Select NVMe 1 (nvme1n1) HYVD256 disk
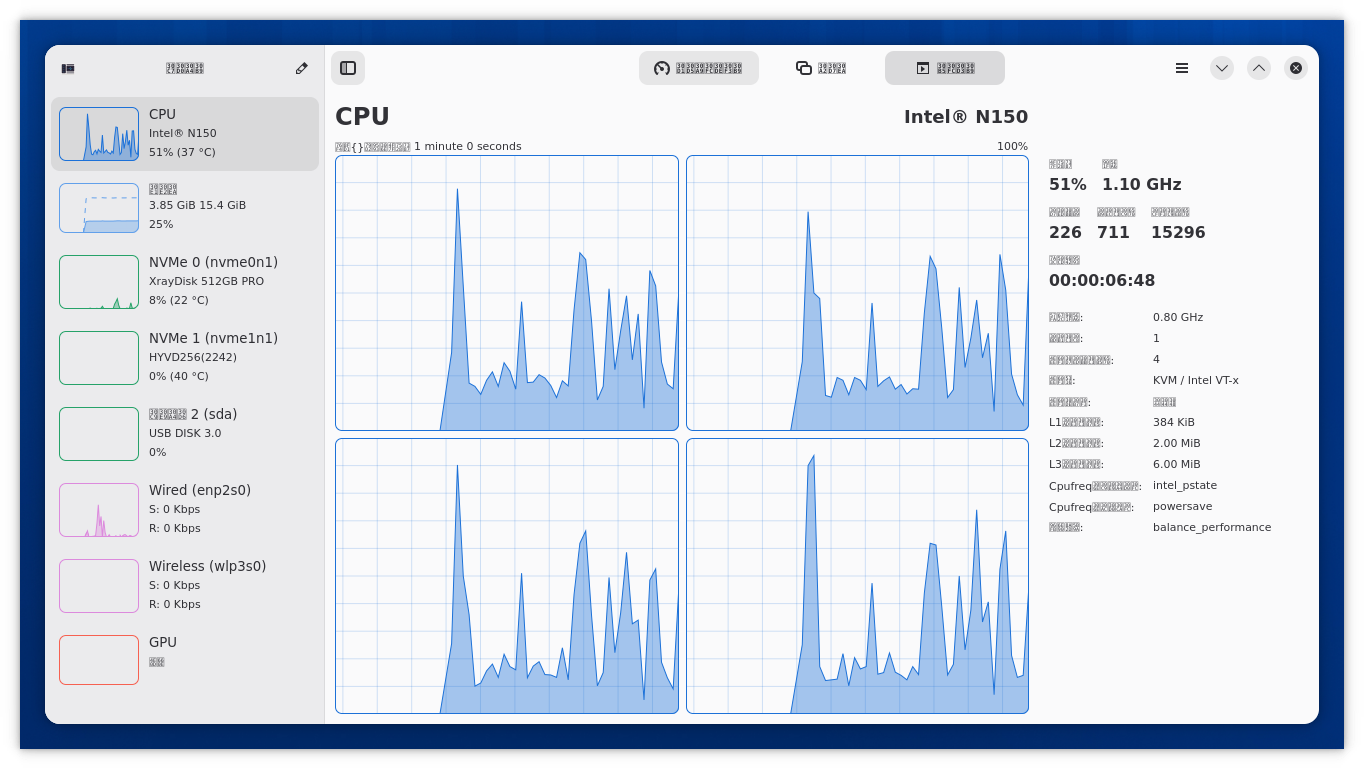This screenshot has height=769, width=1364. click(x=185, y=358)
